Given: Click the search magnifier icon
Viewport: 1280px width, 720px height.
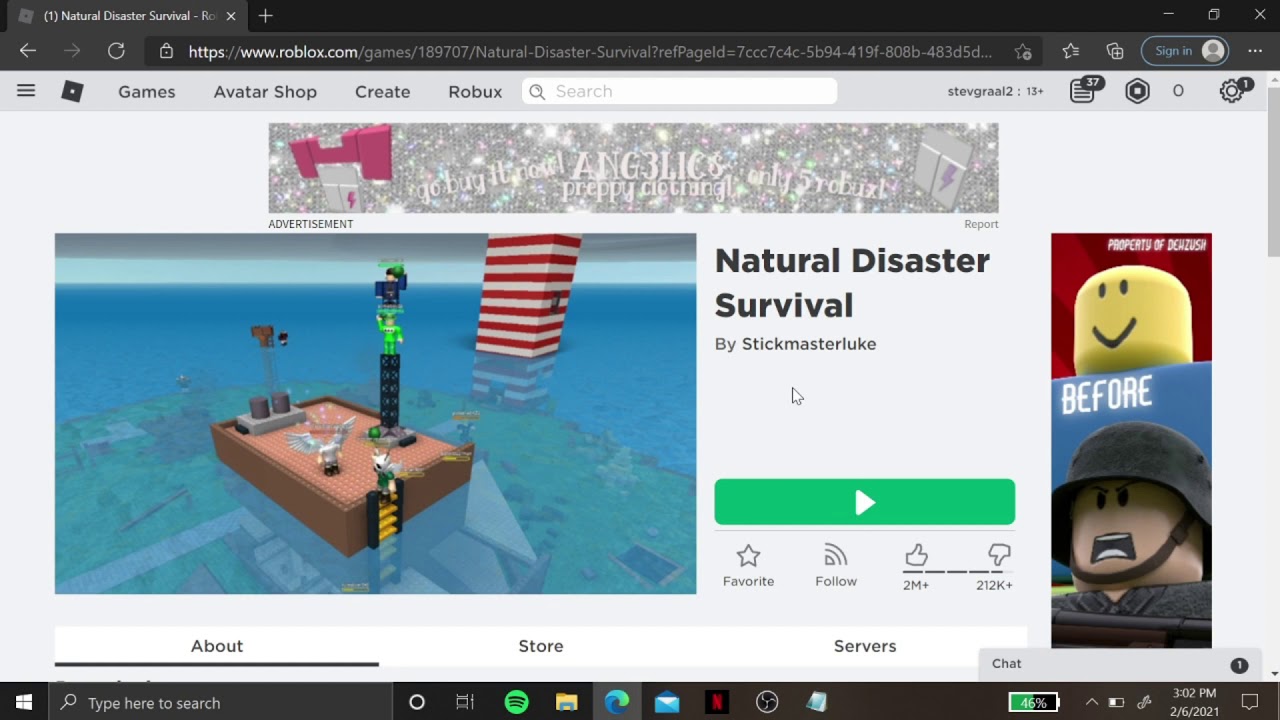Looking at the screenshot, I should click(537, 91).
